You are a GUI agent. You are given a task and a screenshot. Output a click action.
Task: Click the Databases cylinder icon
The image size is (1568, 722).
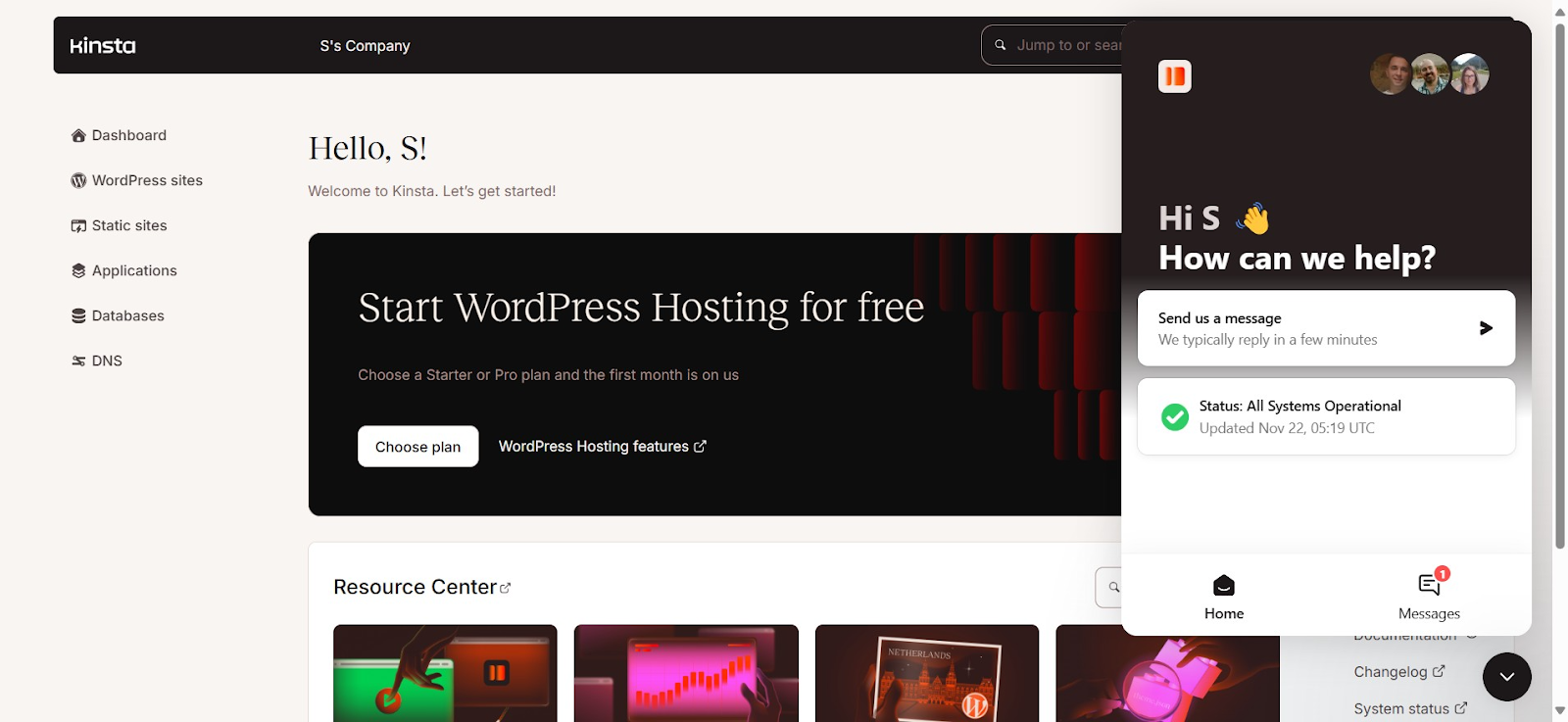click(78, 315)
